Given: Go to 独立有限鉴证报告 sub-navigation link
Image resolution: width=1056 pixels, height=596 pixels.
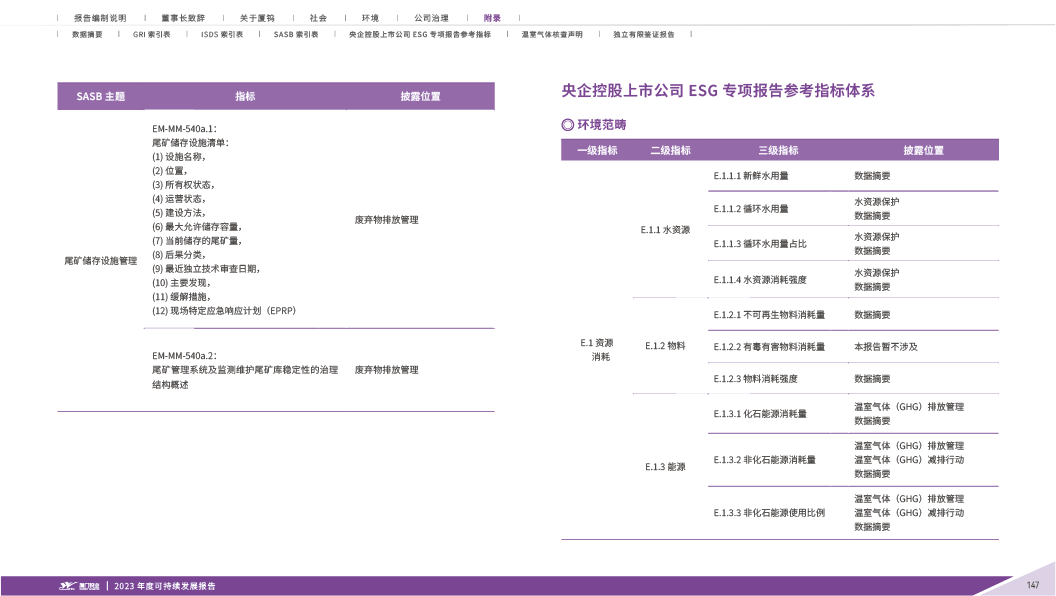Looking at the screenshot, I should click(643, 34).
